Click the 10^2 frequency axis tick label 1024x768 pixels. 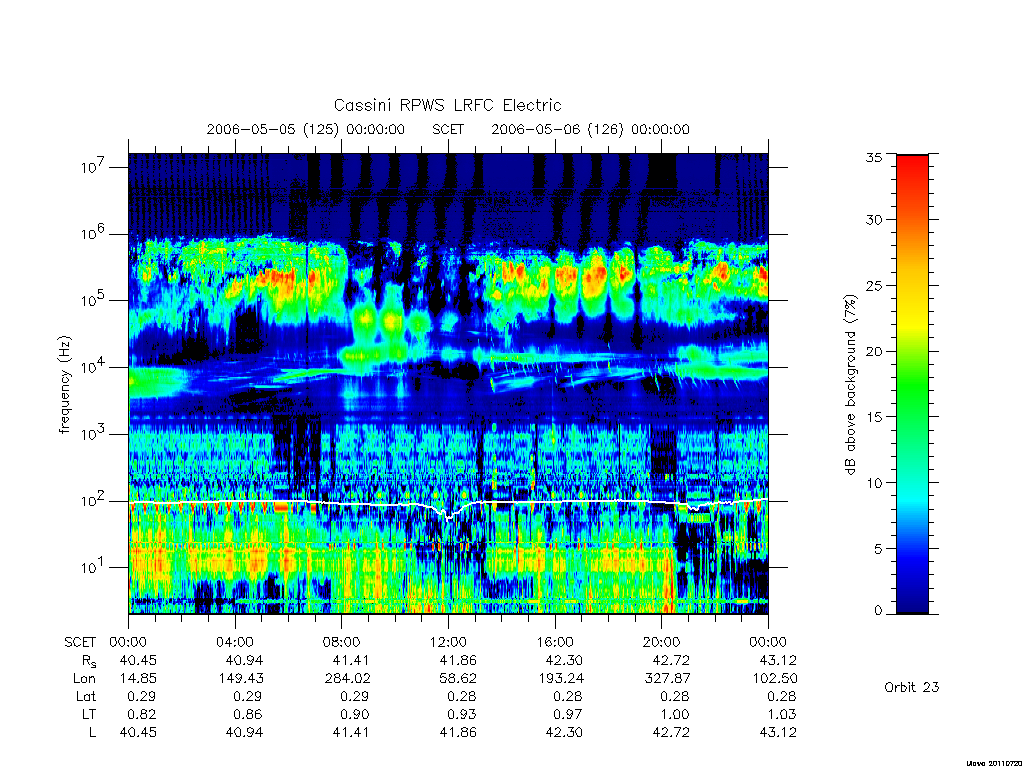click(93, 501)
